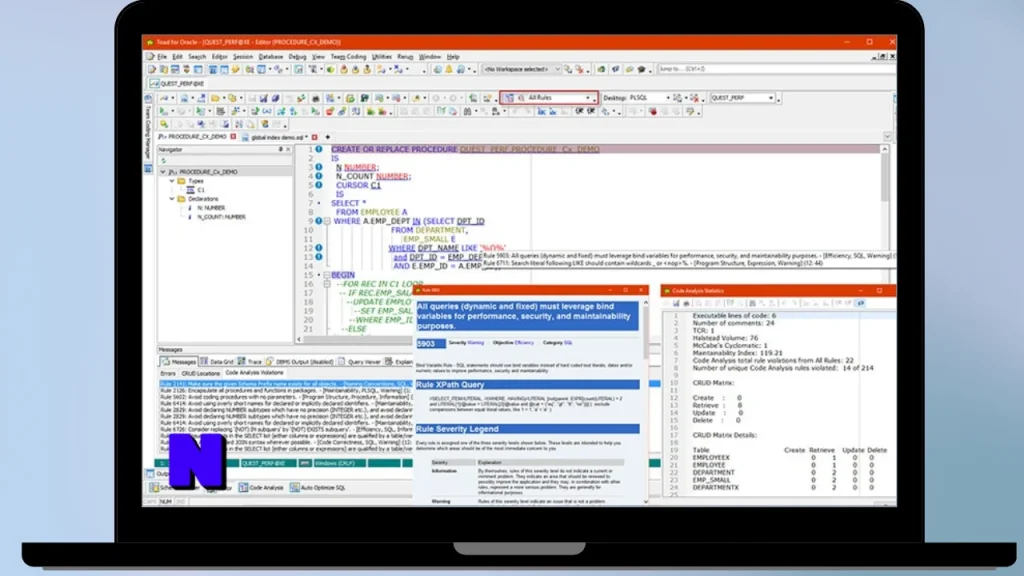Click the line 1 blue info gutter marker
This screenshot has width=1024, height=576.
319,149
